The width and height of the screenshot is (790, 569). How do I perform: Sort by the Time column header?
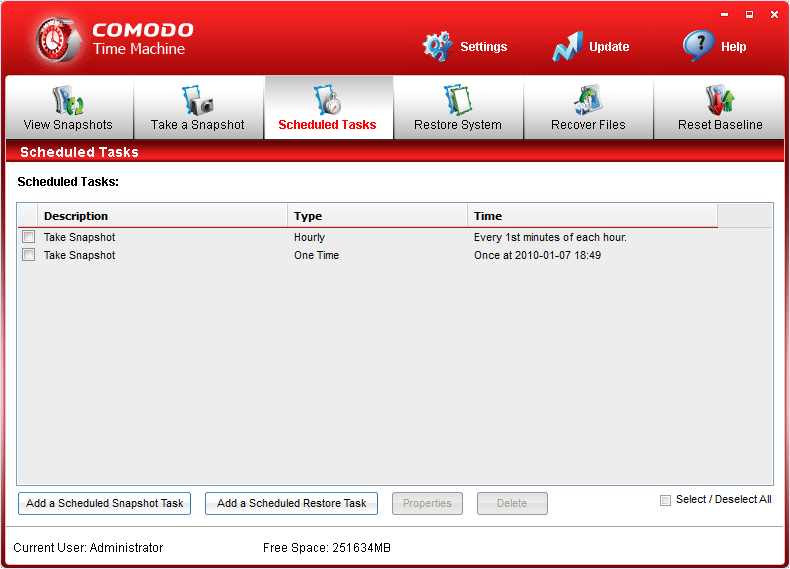click(x=592, y=216)
